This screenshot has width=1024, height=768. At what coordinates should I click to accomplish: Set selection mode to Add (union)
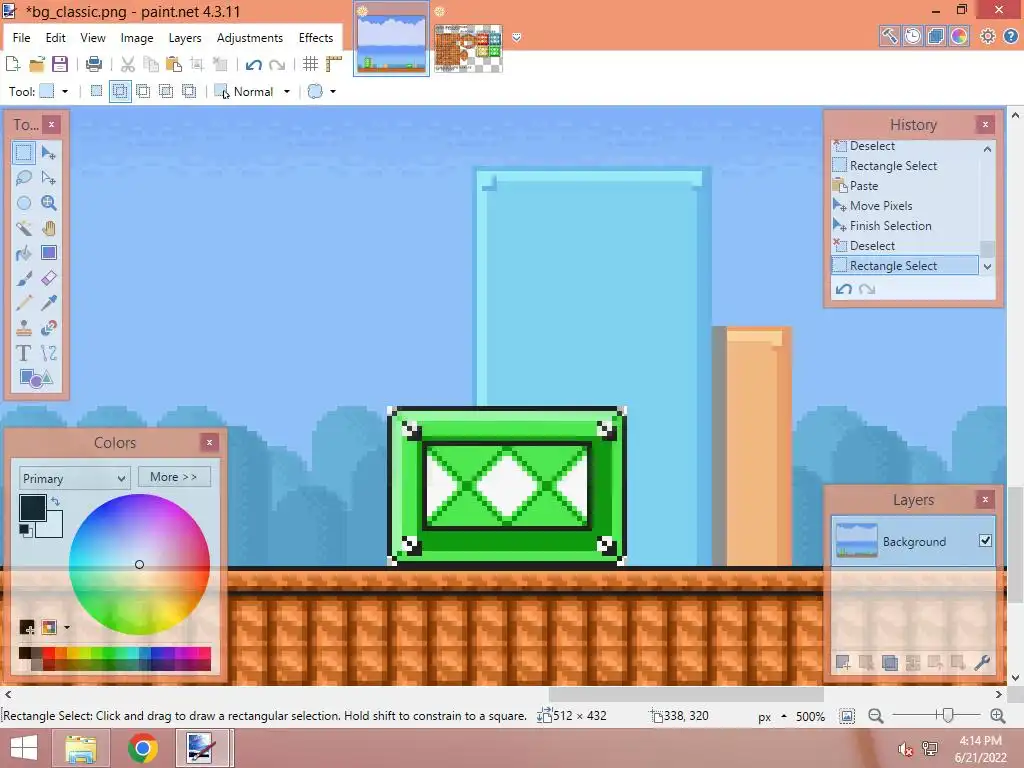pyautogui.click(x=120, y=91)
